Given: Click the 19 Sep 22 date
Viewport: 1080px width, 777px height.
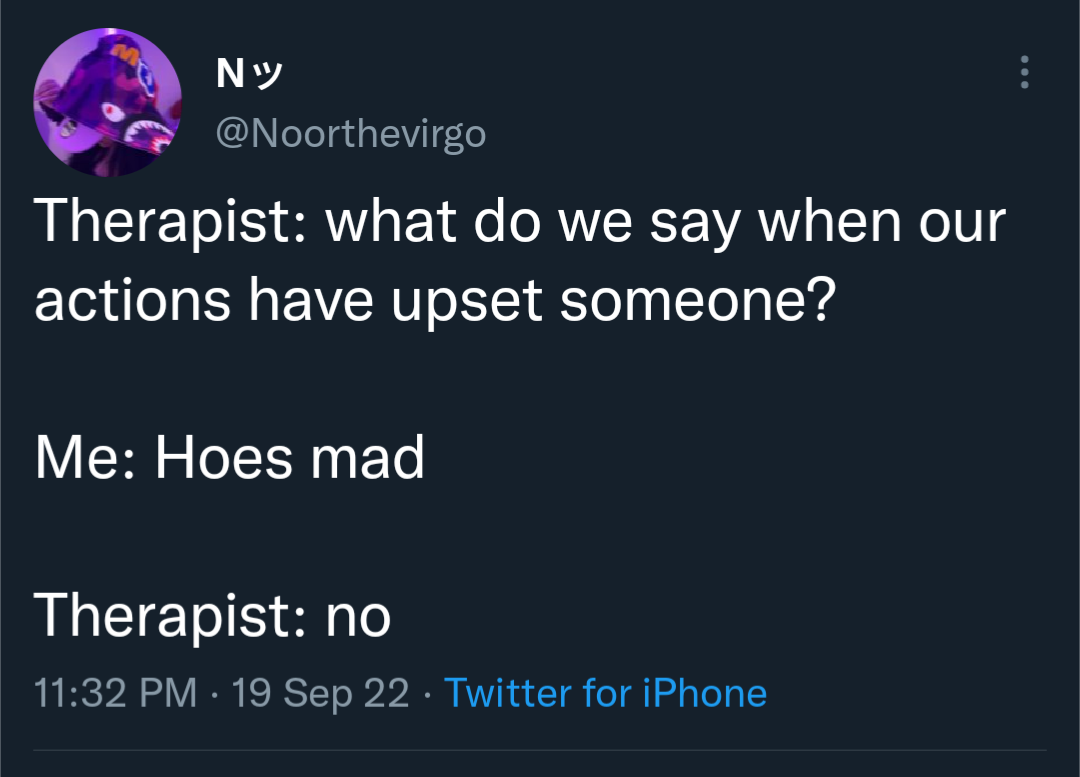Looking at the screenshot, I should tap(320, 692).
